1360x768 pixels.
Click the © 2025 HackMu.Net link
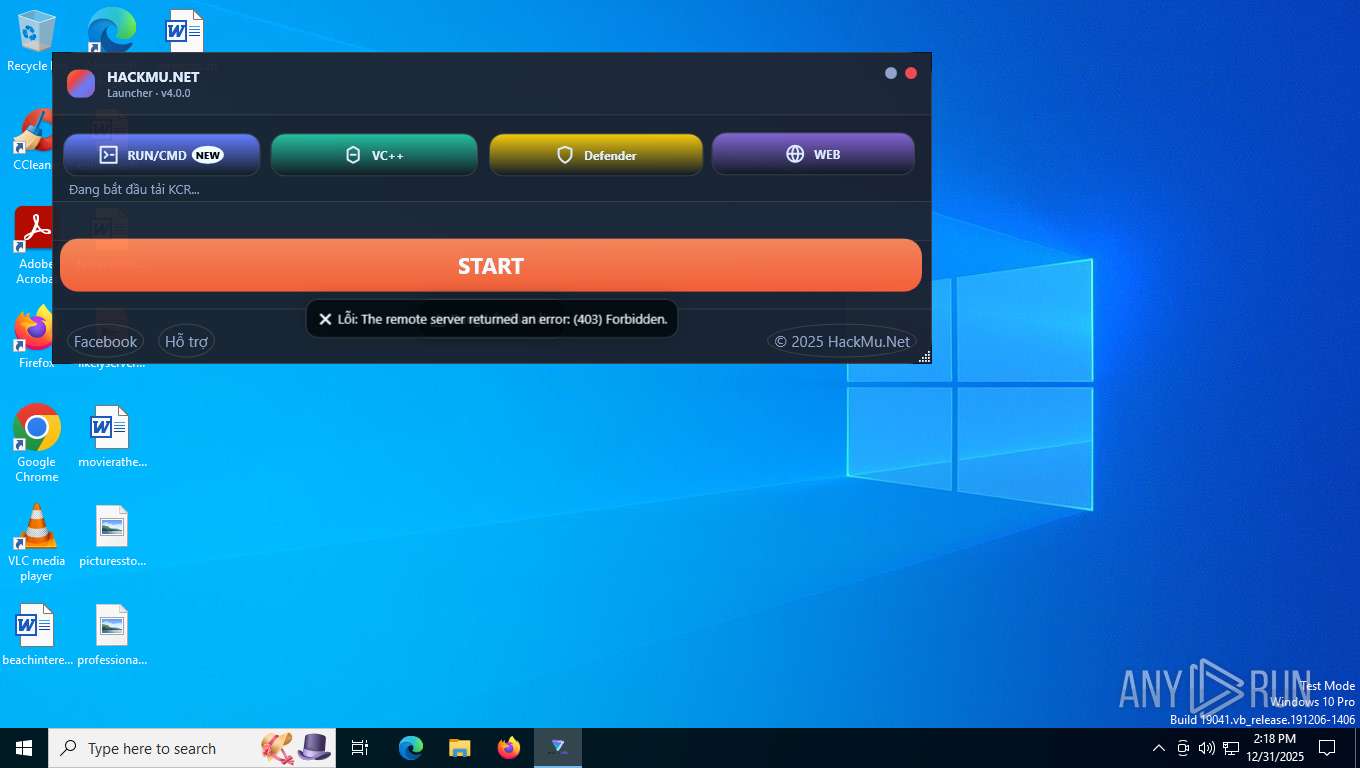point(842,341)
